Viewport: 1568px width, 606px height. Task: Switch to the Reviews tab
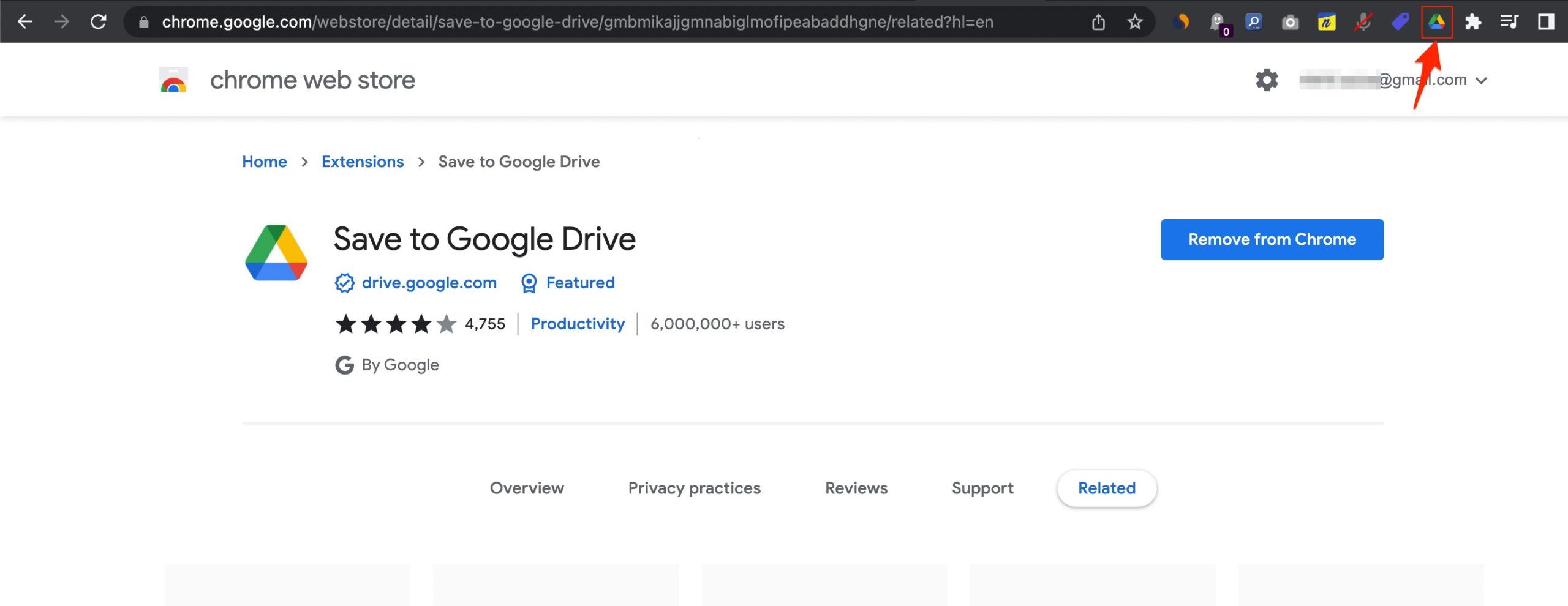(x=856, y=488)
